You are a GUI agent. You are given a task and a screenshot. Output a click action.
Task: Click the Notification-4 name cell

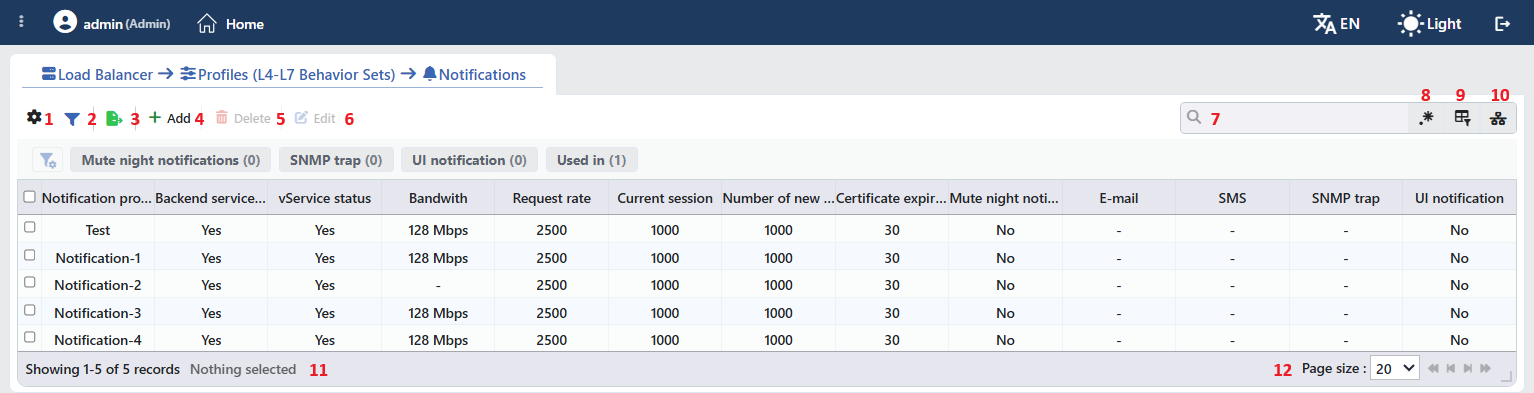[98, 339]
